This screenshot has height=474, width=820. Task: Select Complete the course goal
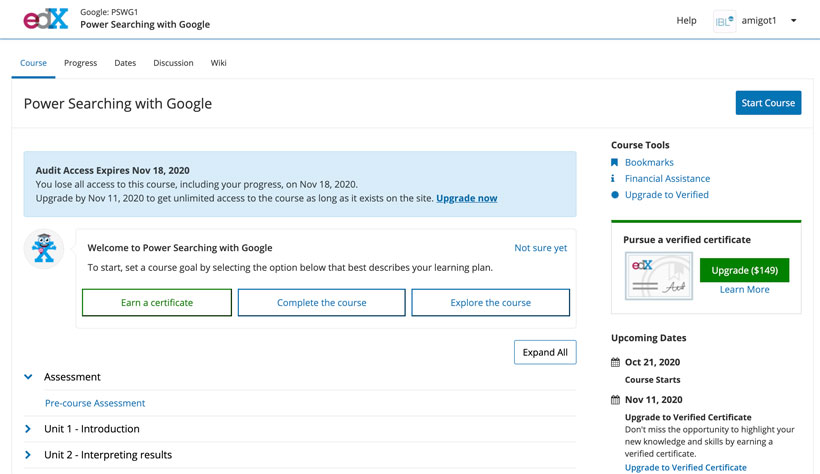point(322,302)
